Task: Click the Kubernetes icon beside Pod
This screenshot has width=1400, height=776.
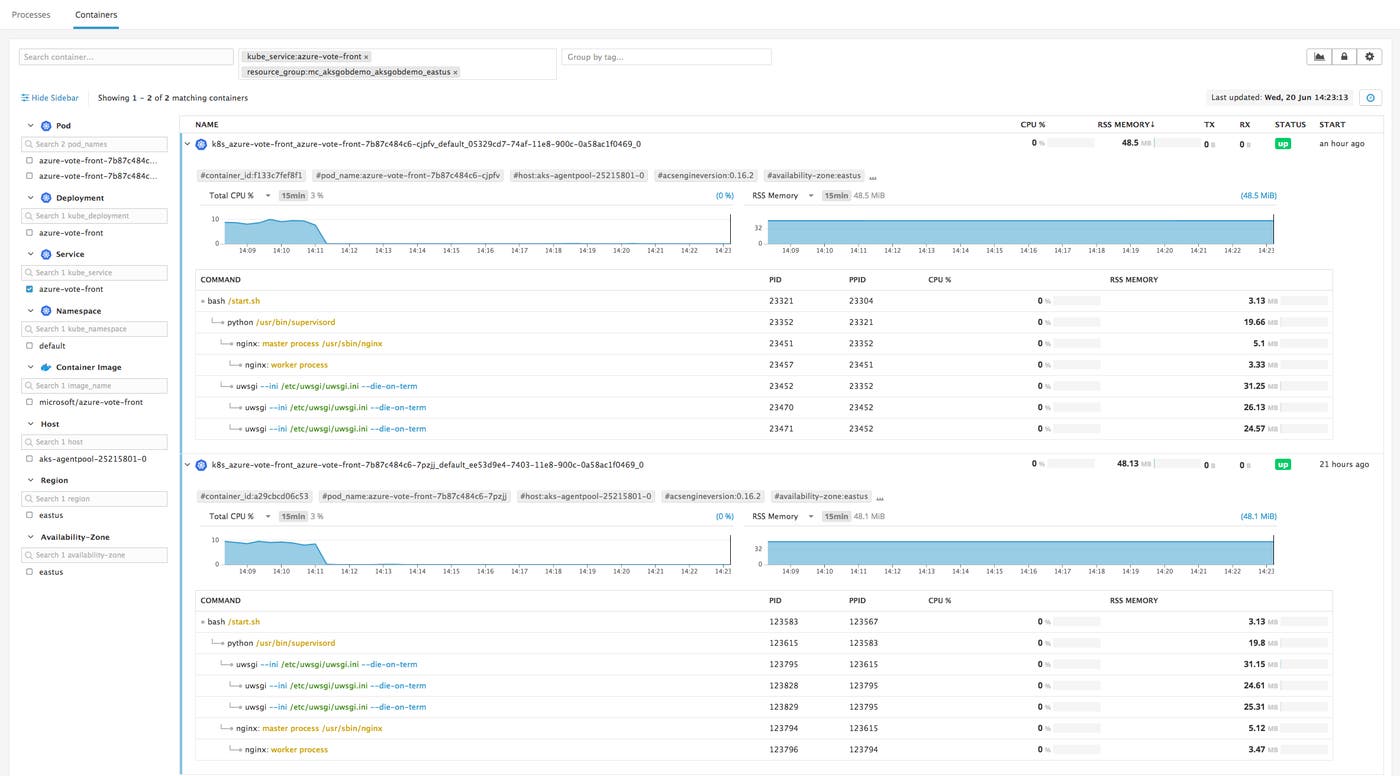Action: (46, 126)
